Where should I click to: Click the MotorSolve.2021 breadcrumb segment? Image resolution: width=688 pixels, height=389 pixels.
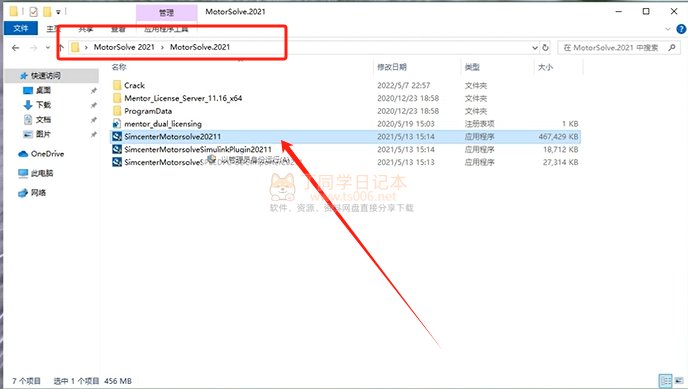200,47
